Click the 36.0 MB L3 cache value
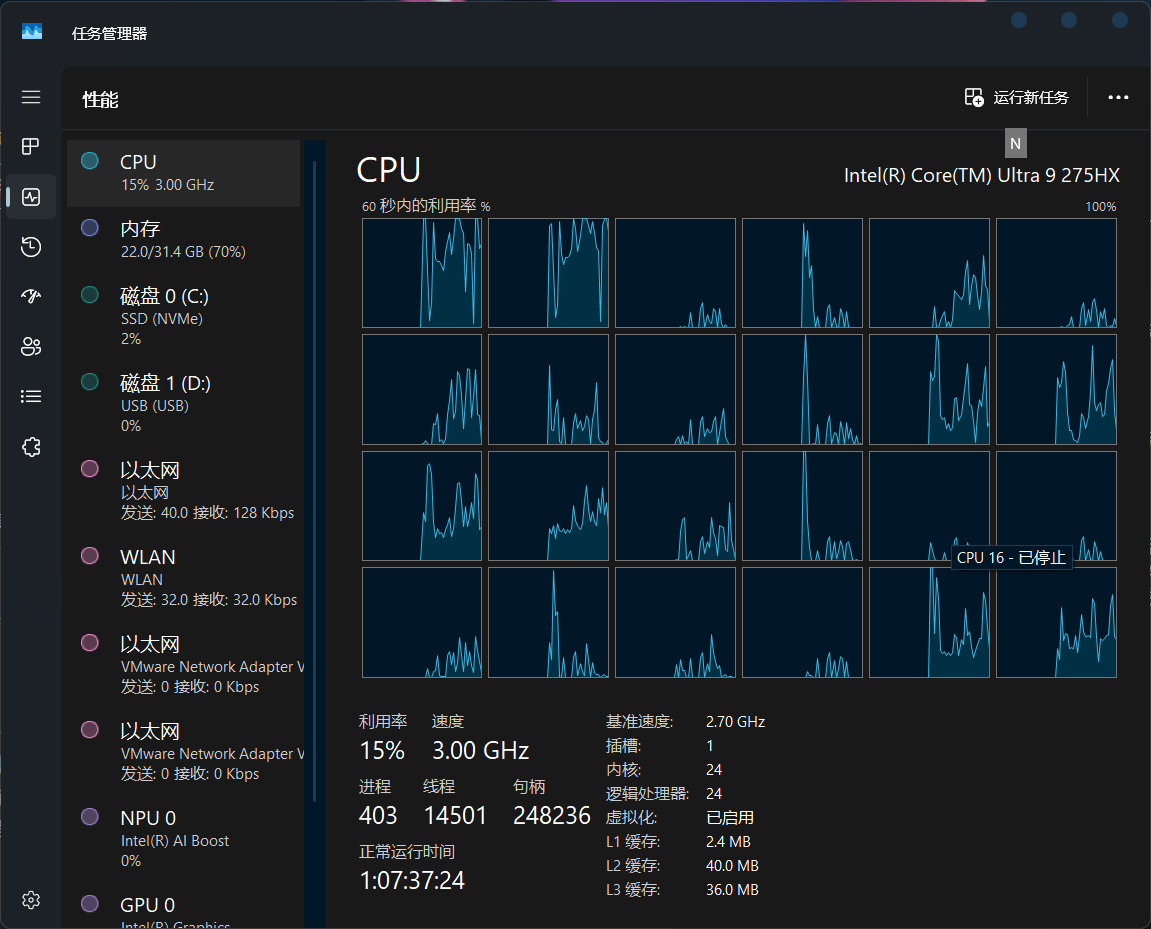Image resolution: width=1151 pixels, height=929 pixels. click(733, 890)
